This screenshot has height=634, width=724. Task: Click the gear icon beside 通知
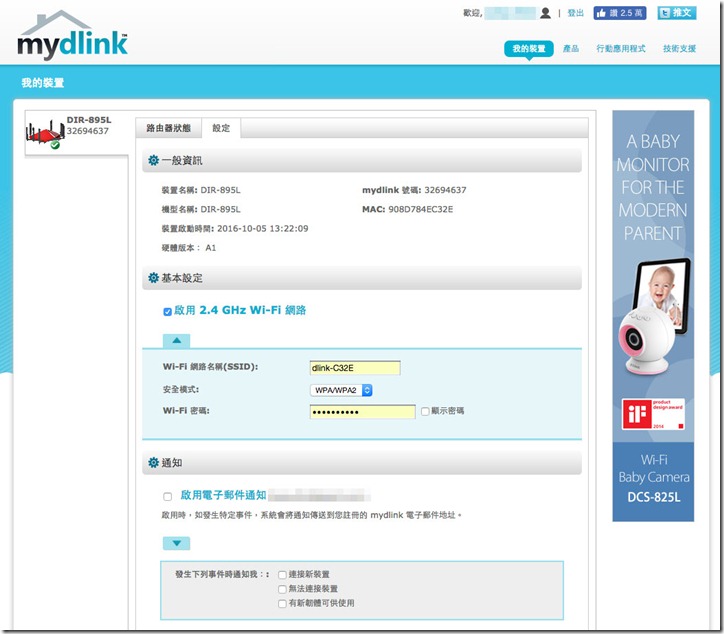[x=153, y=462]
